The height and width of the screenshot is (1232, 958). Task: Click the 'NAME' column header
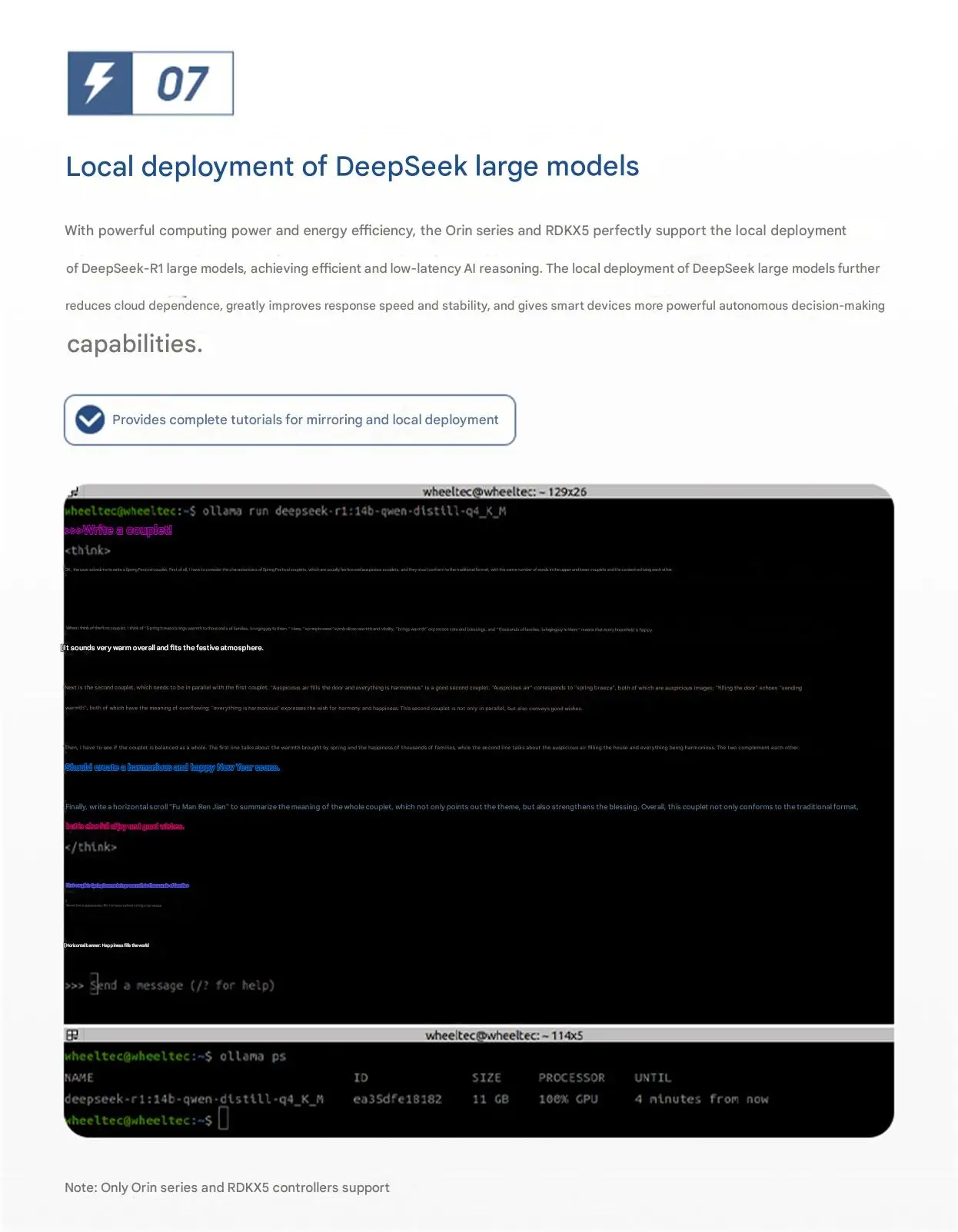pyautogui.click(x=79, y=1078)
